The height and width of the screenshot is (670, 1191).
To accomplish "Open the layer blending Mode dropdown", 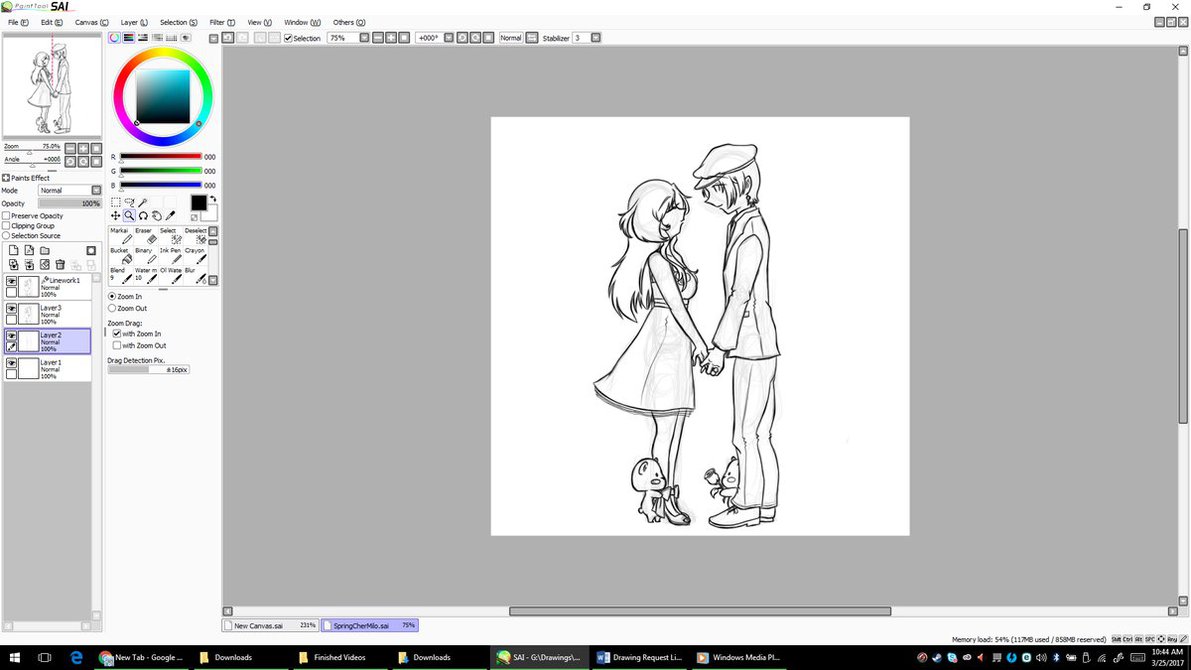I will pos(96,190).
